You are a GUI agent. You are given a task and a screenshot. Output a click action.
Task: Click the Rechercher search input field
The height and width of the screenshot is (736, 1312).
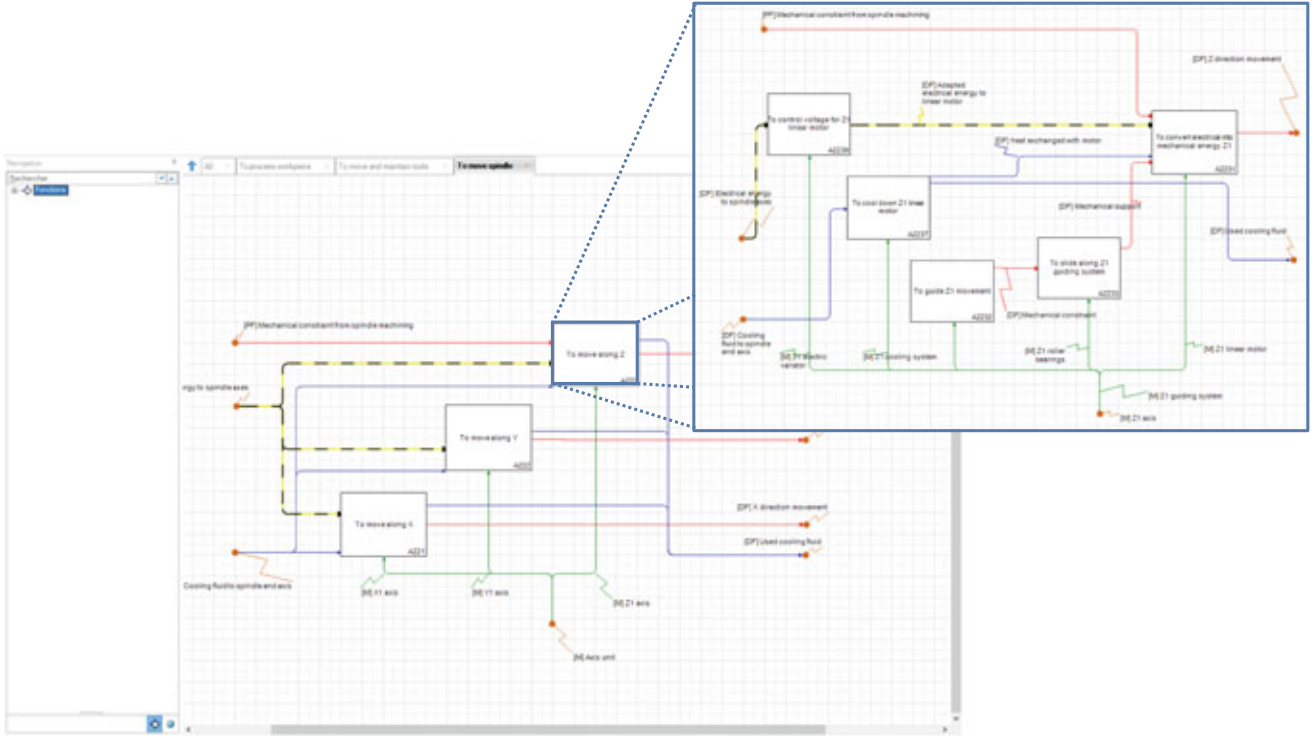coord(80,178)
